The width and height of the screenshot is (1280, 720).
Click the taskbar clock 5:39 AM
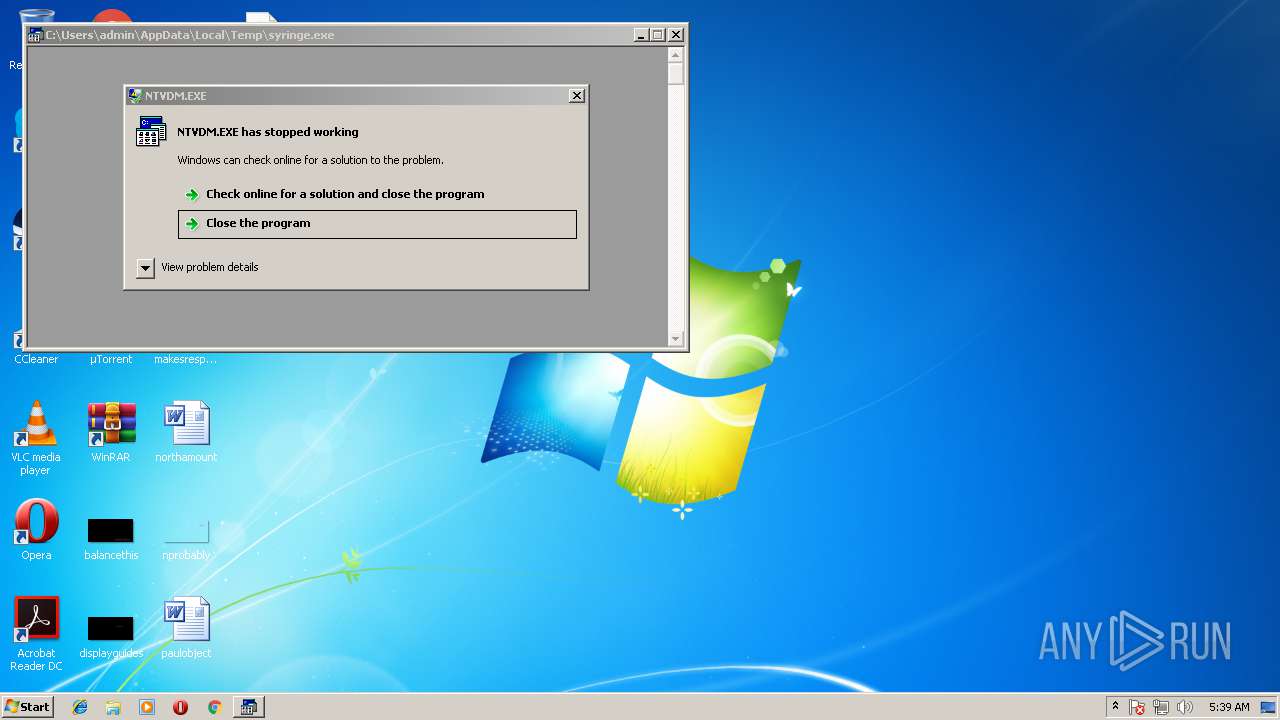(1229, 707)
